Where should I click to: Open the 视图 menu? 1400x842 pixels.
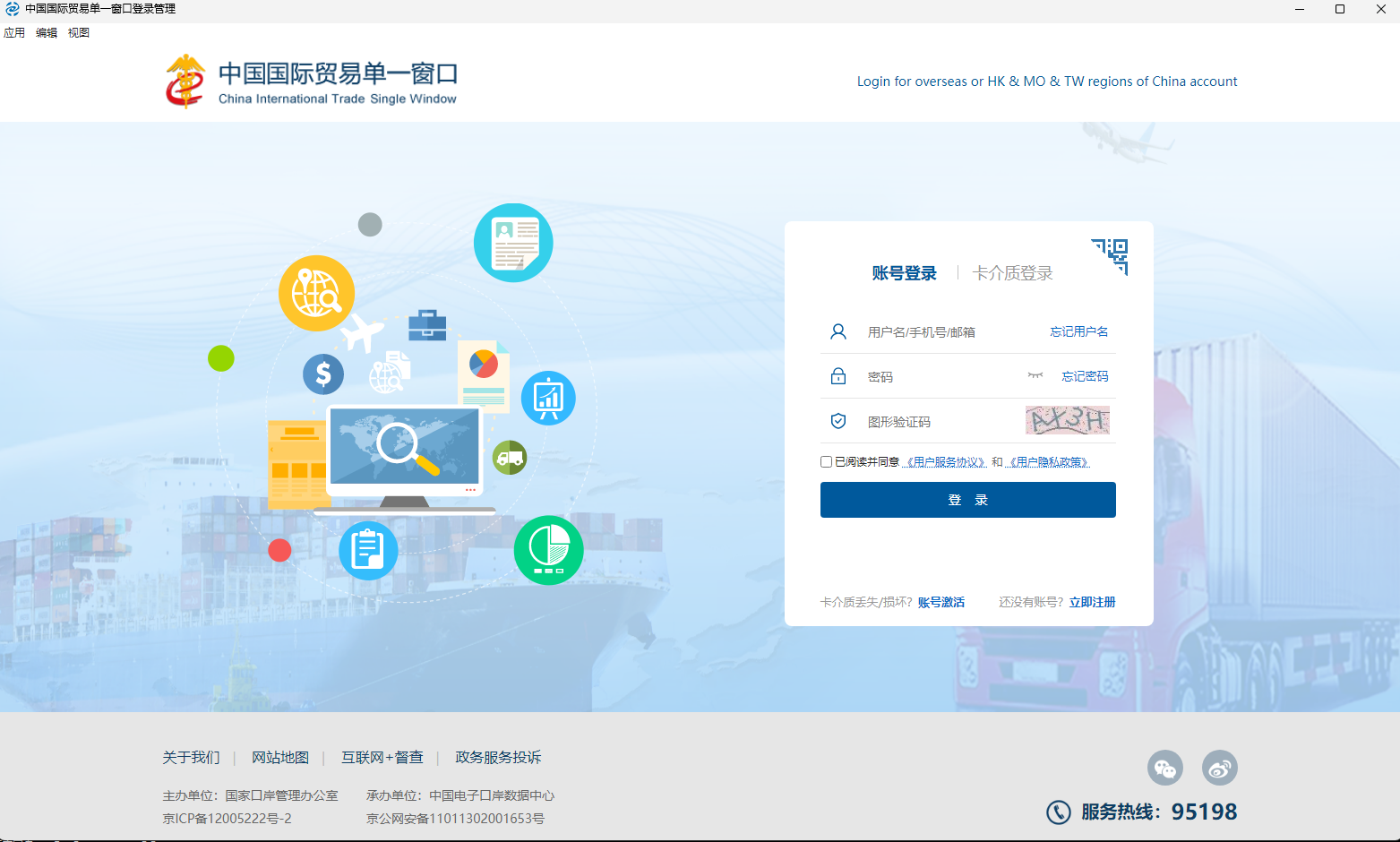pos(79,33)
